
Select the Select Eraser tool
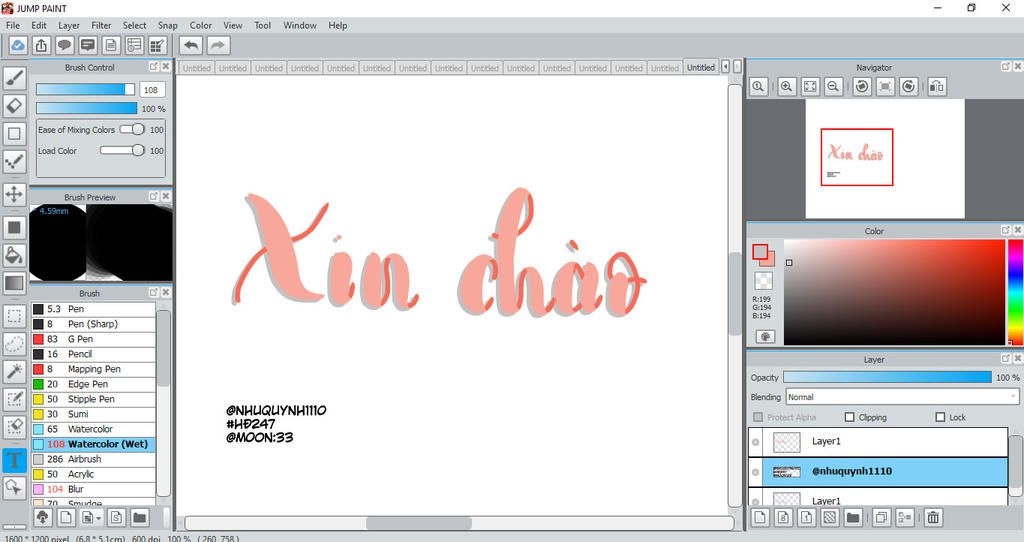pos(14,426)
